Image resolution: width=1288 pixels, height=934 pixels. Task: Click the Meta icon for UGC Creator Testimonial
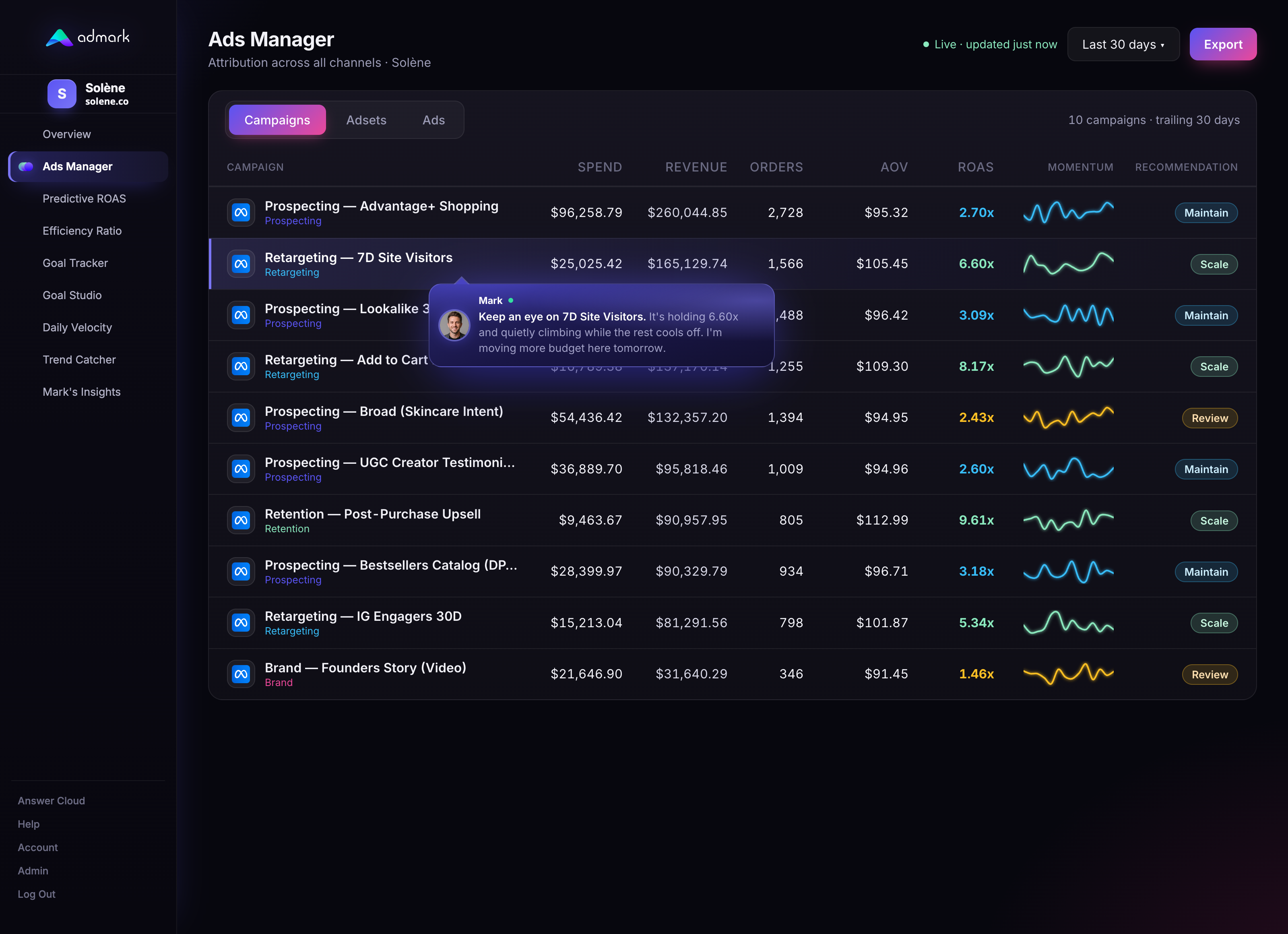point(241,469)
